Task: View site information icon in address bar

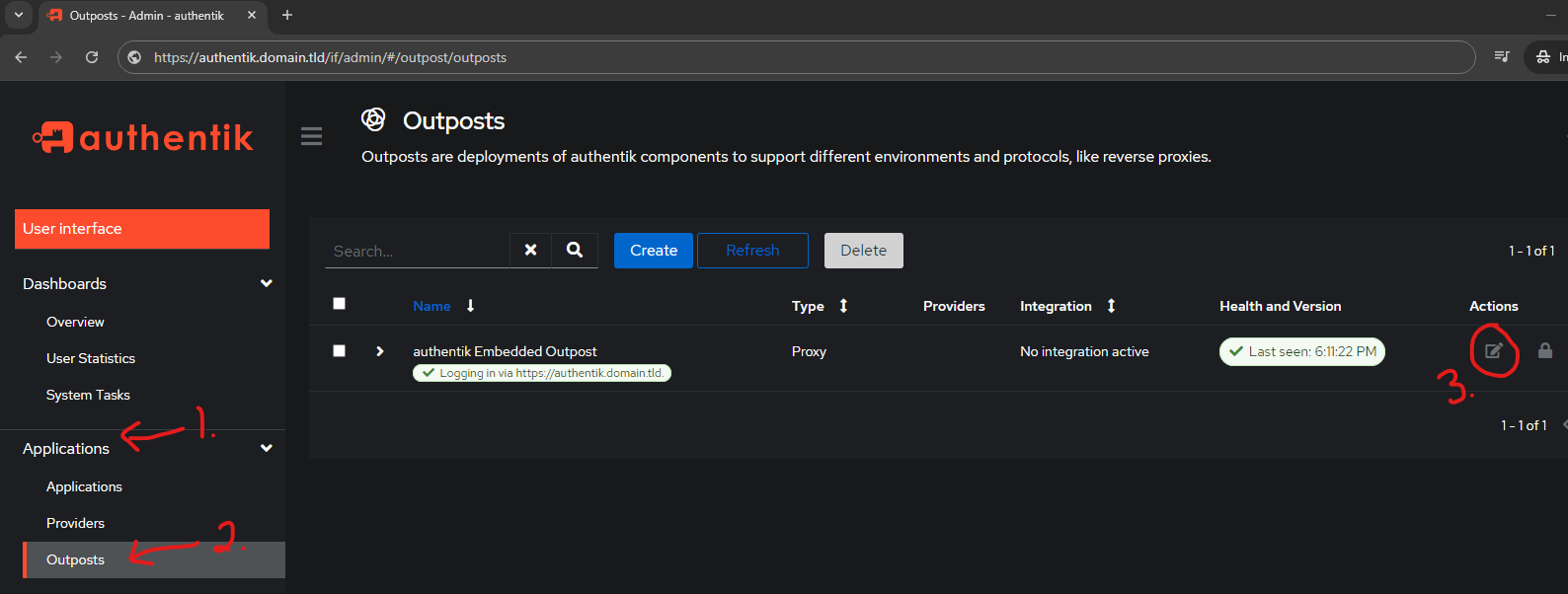Action: tap(134, 57)
